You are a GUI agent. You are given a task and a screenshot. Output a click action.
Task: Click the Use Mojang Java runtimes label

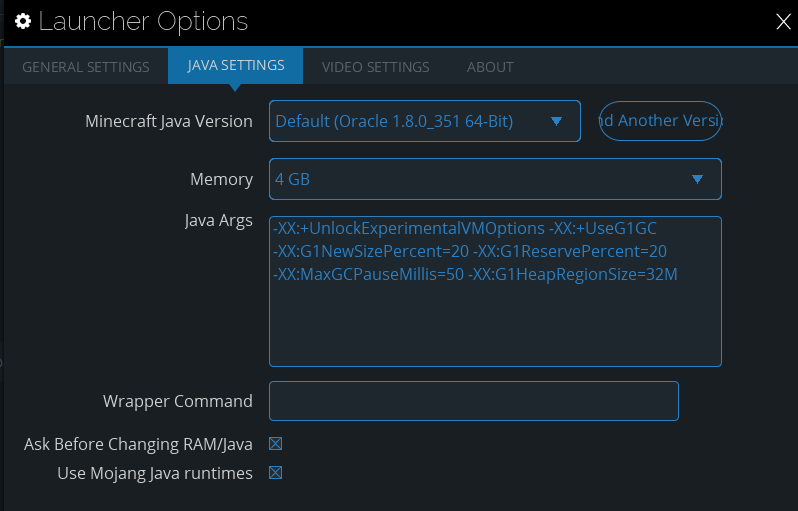[x=155, y=473]
